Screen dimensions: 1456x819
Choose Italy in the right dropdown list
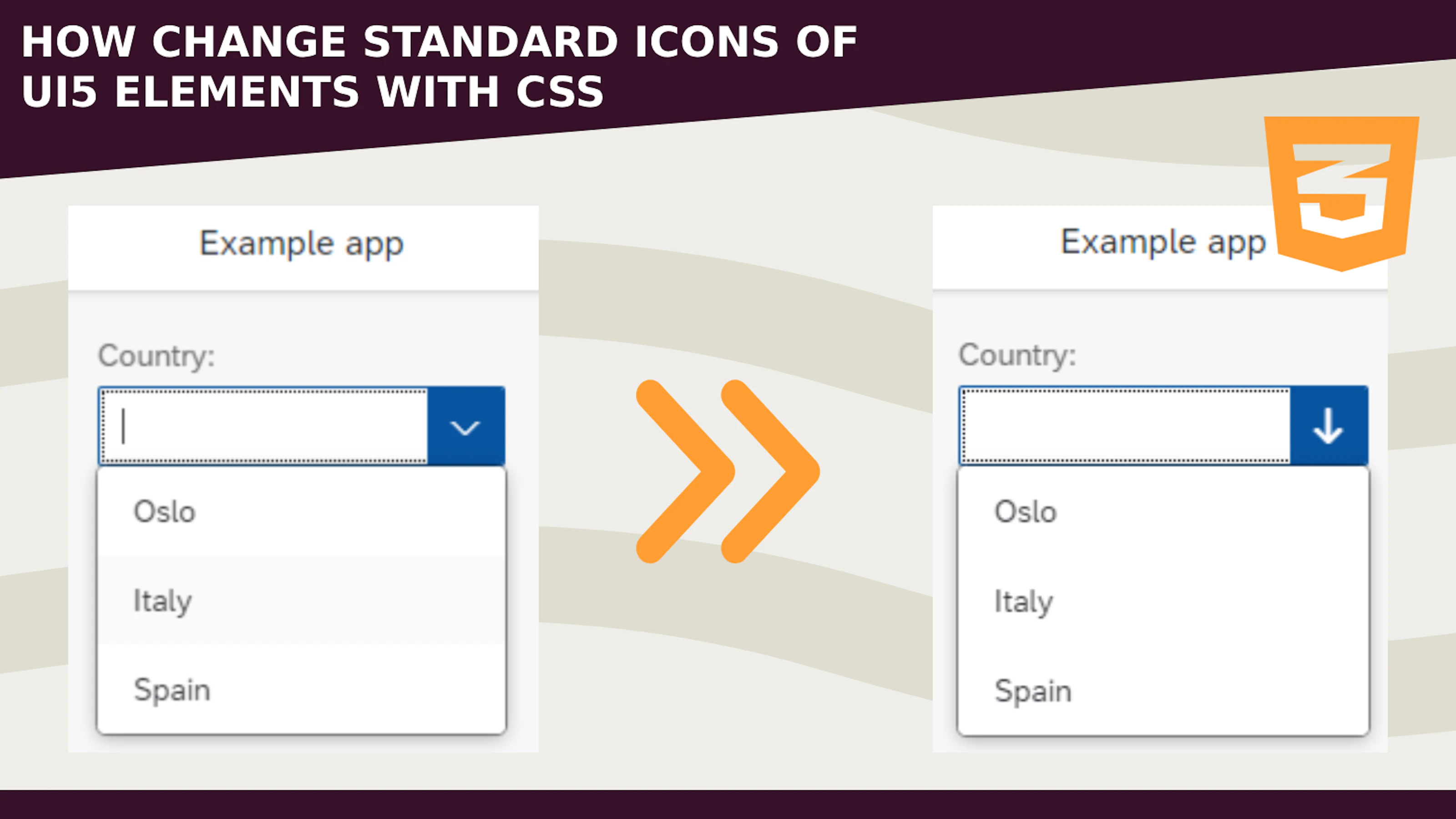pos(1024,602)
